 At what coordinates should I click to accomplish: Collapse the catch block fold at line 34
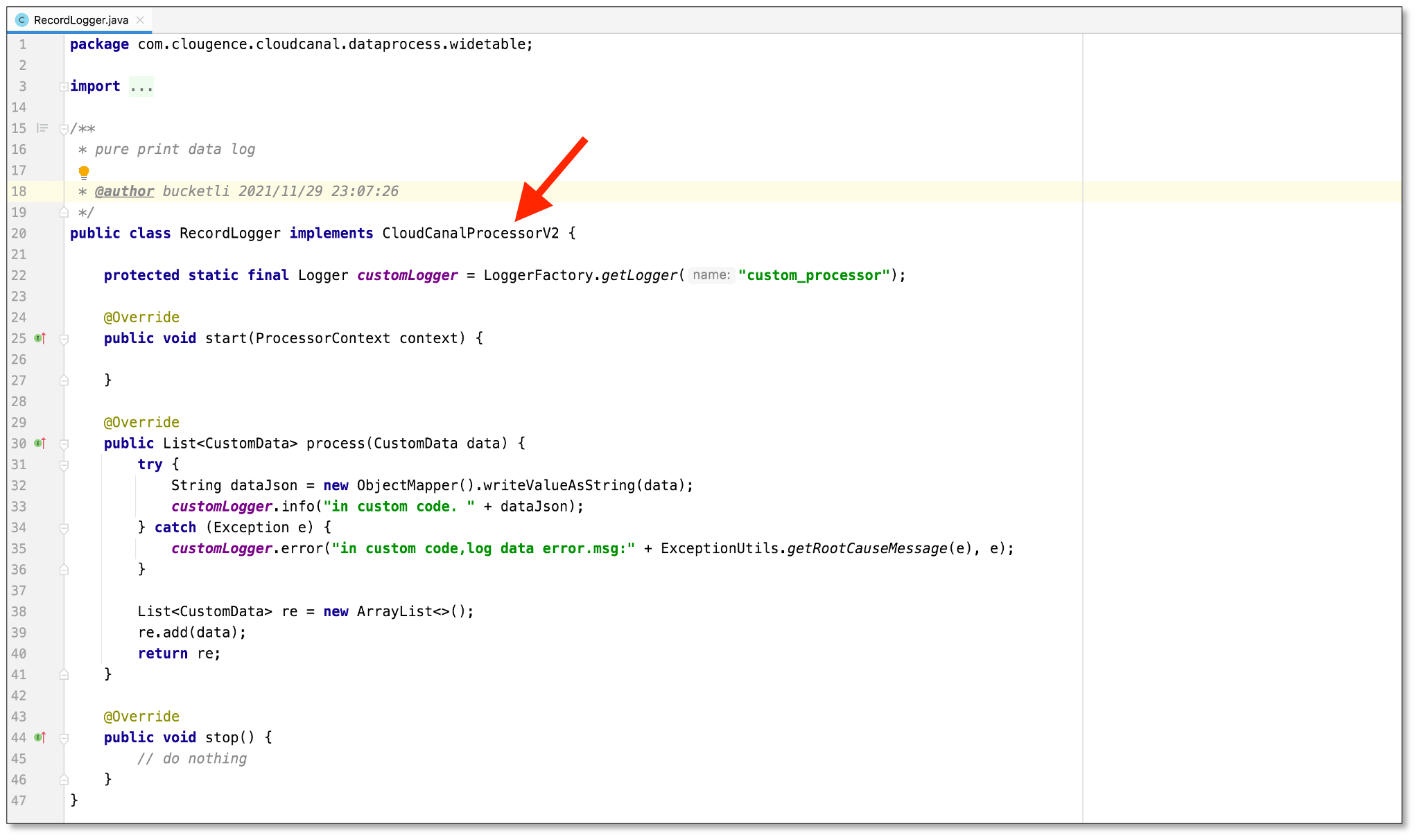pyautogui.click(x=64, y=527)
